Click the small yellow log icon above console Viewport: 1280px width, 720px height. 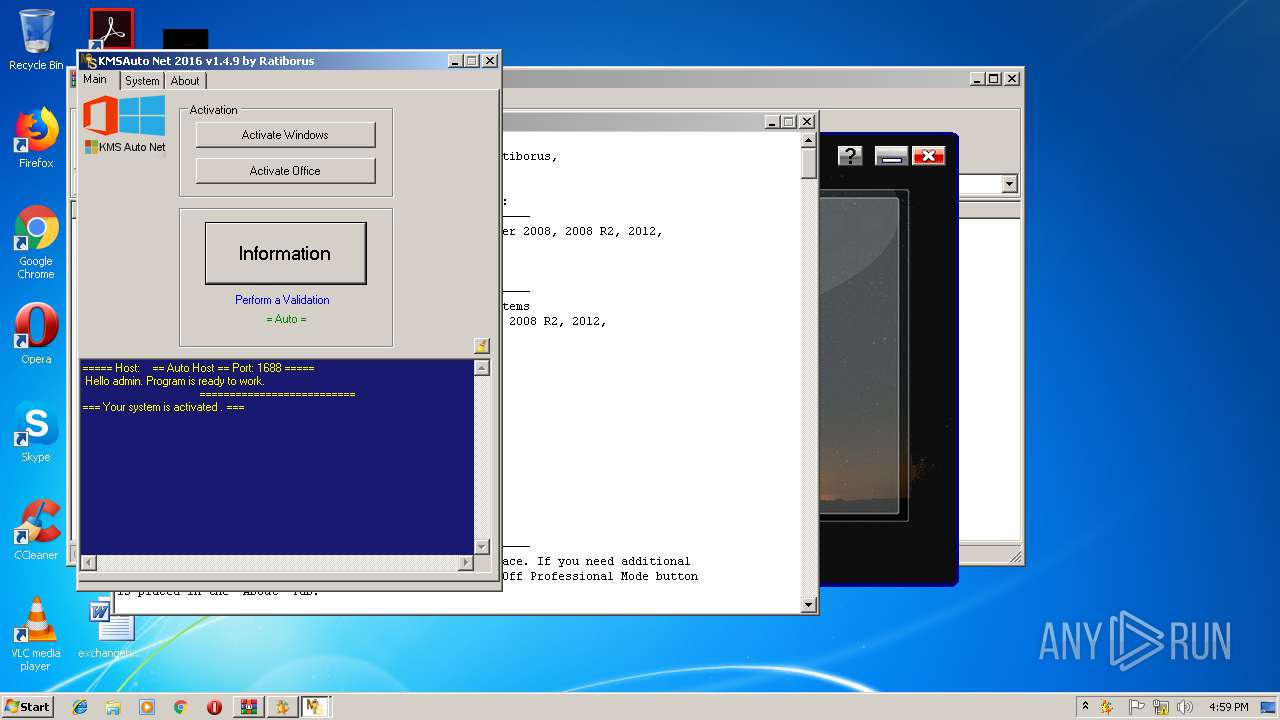coord(481,346)
